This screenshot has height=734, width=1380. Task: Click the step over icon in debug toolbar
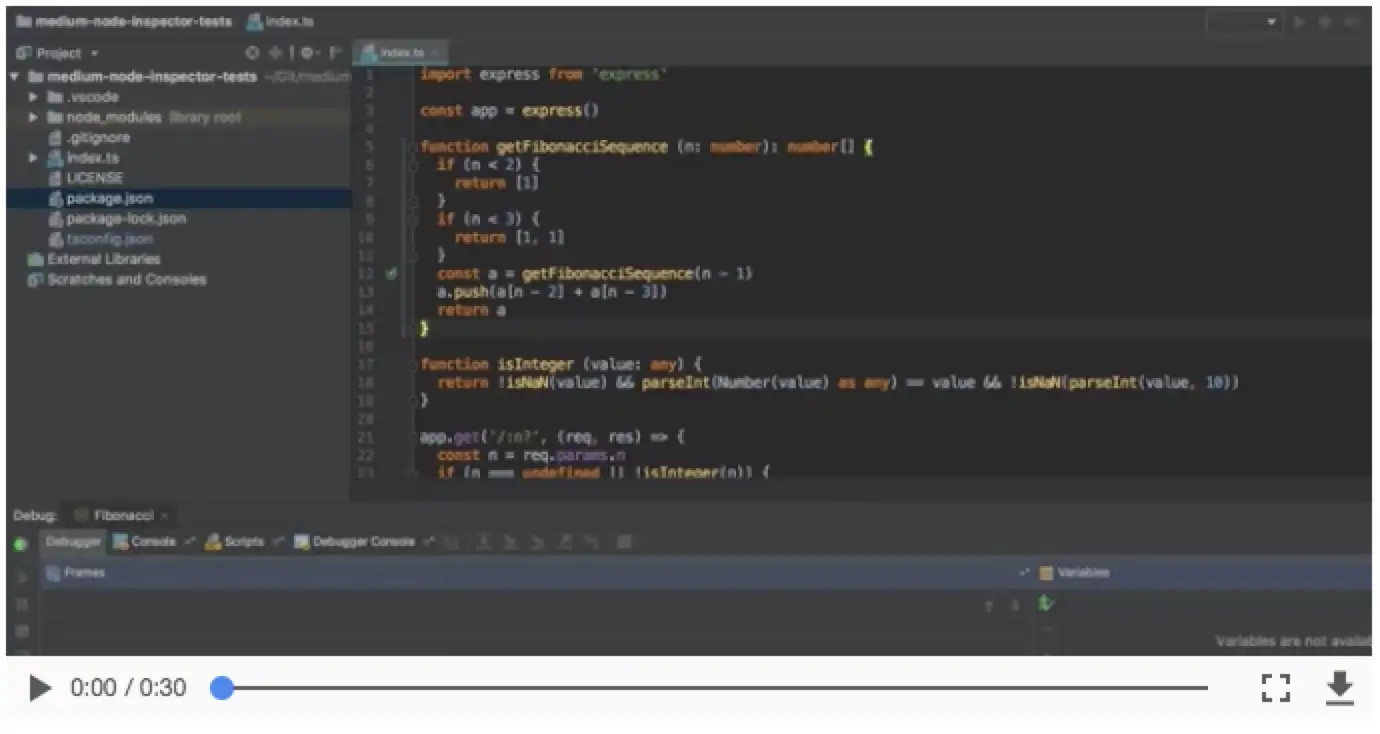click(x=484, y=542)
